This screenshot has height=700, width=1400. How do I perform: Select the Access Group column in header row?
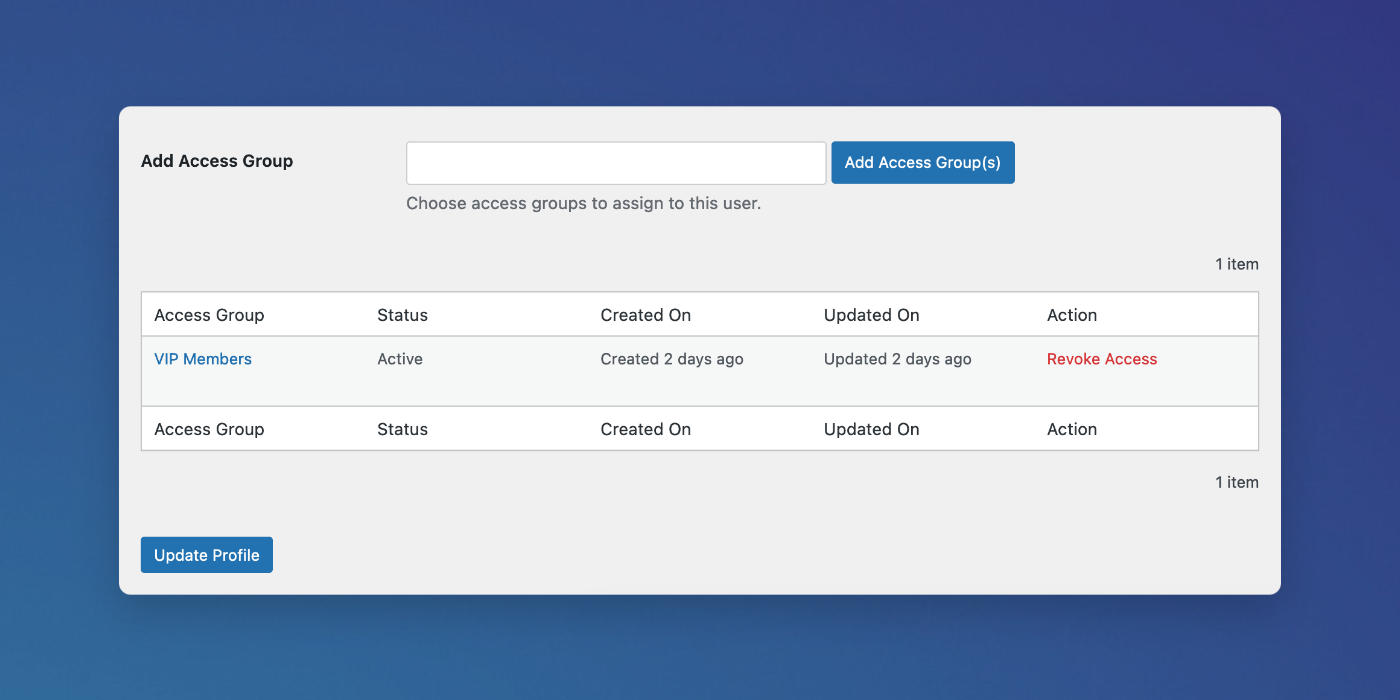[209, 315]
